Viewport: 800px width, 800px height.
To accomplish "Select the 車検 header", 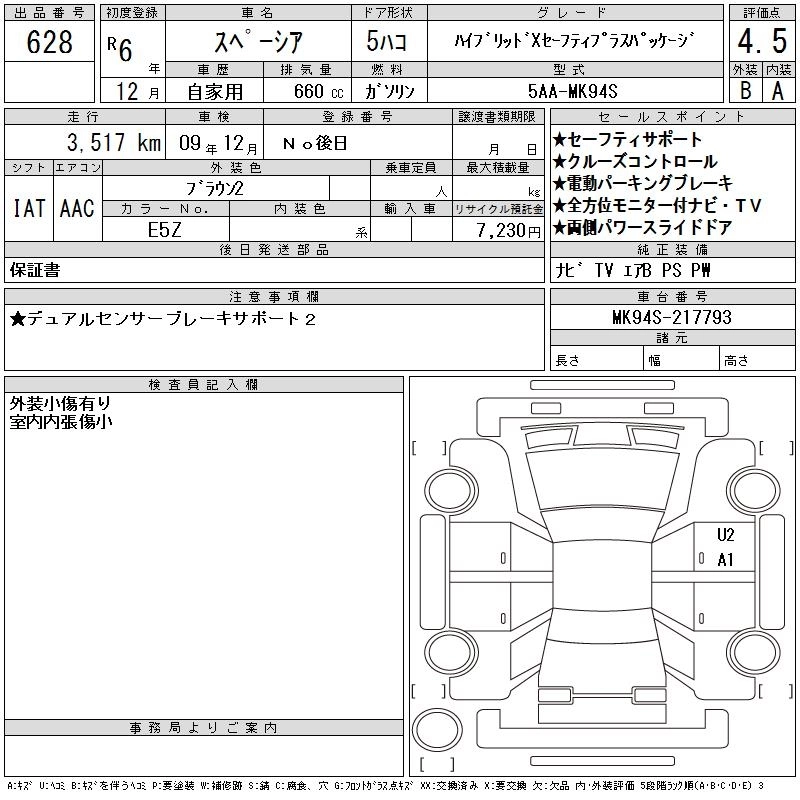I will (214, 117).
